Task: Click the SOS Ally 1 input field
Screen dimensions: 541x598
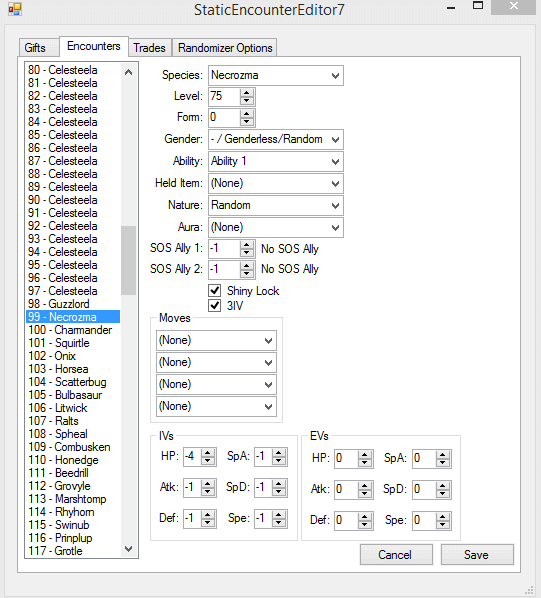Action: 225,249
